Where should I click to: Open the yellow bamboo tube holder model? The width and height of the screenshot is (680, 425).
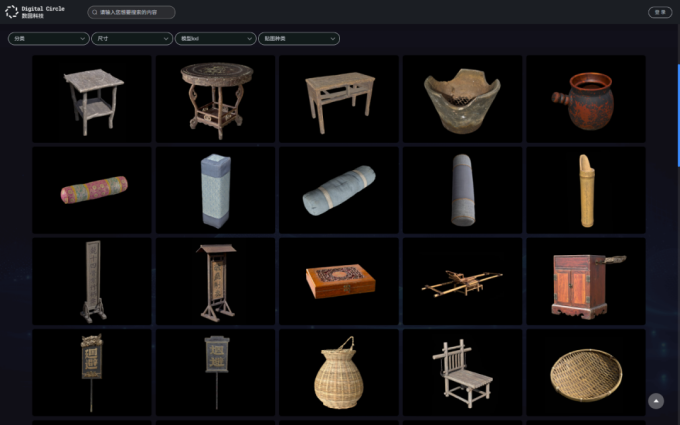[x=586, y=190]
